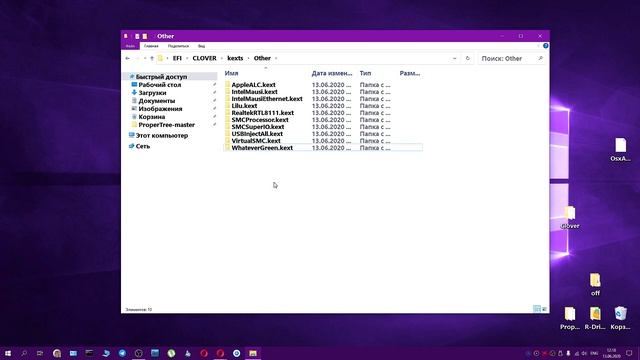The height and width of the screenshot is (360, 640).
Task: Open Telegram from the taskbar
Action: (122, 353)
